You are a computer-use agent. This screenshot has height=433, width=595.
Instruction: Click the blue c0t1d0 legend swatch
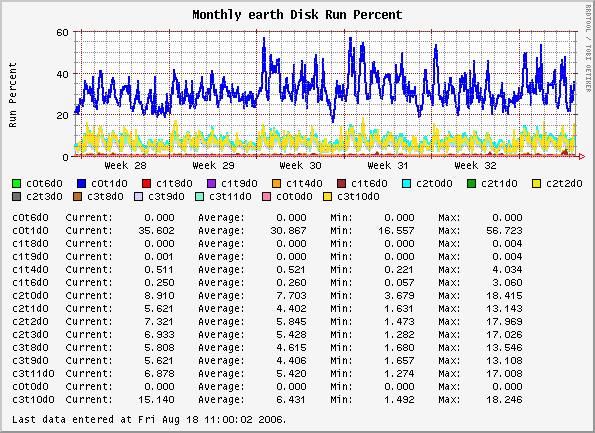pyautogui.click(x=82, y=184)
